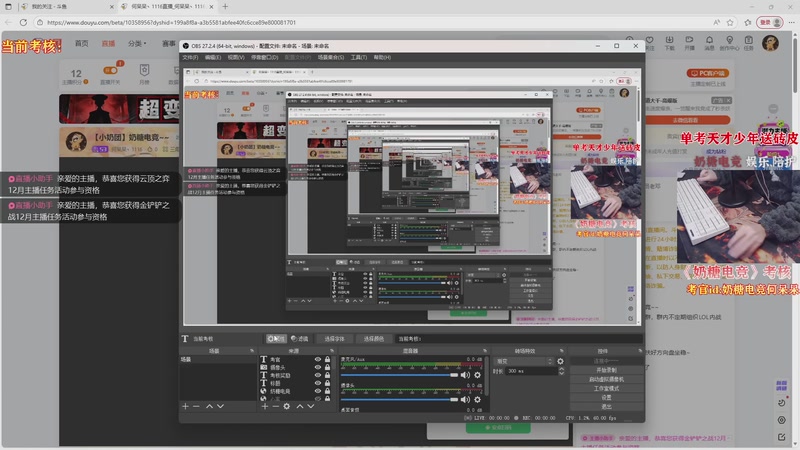The image size is (800, 450).
Task: Toggle visibility eye of 考核奖励 source
Action: [318, 375]
